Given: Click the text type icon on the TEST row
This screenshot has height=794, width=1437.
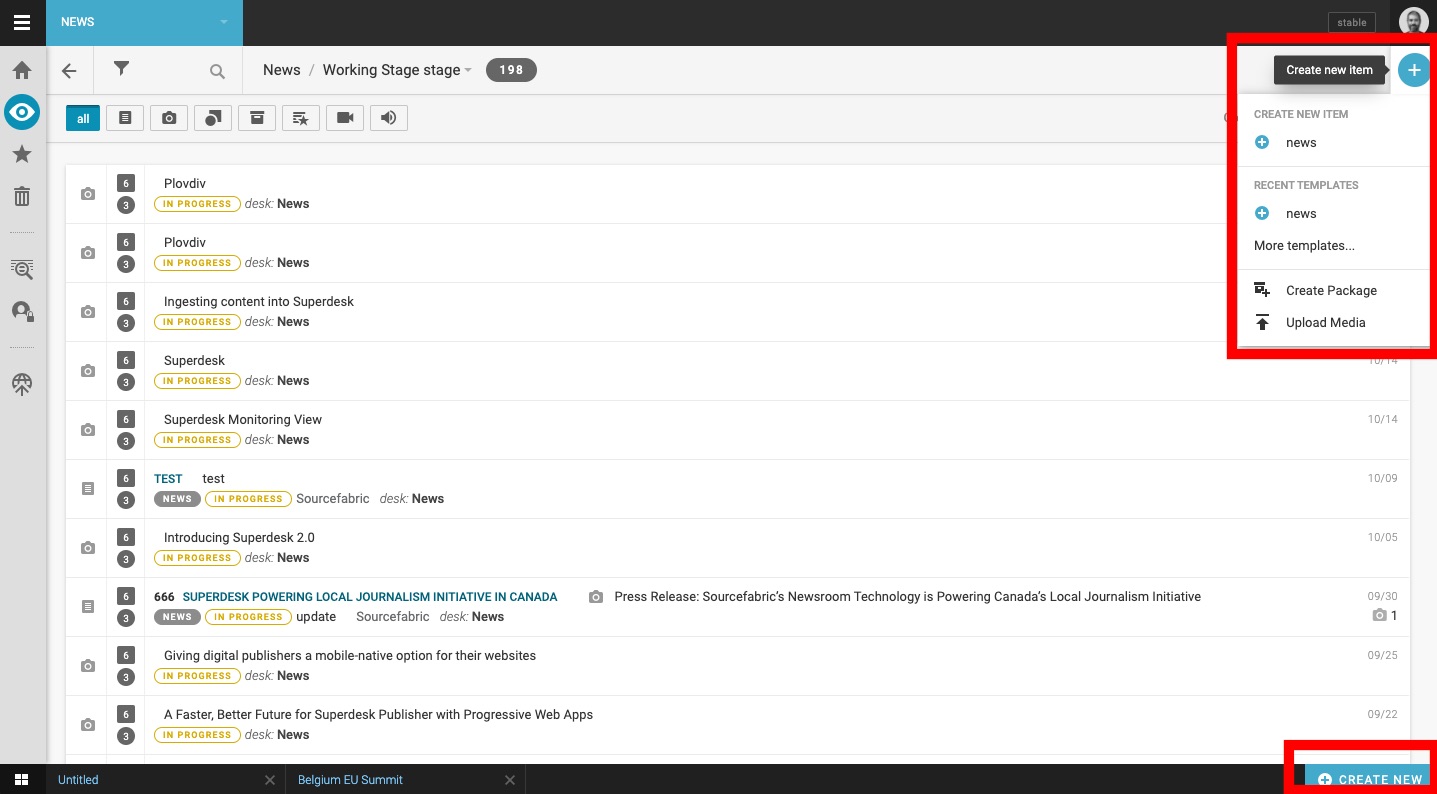Looking at the screenshot, I should tap(88, 489).
